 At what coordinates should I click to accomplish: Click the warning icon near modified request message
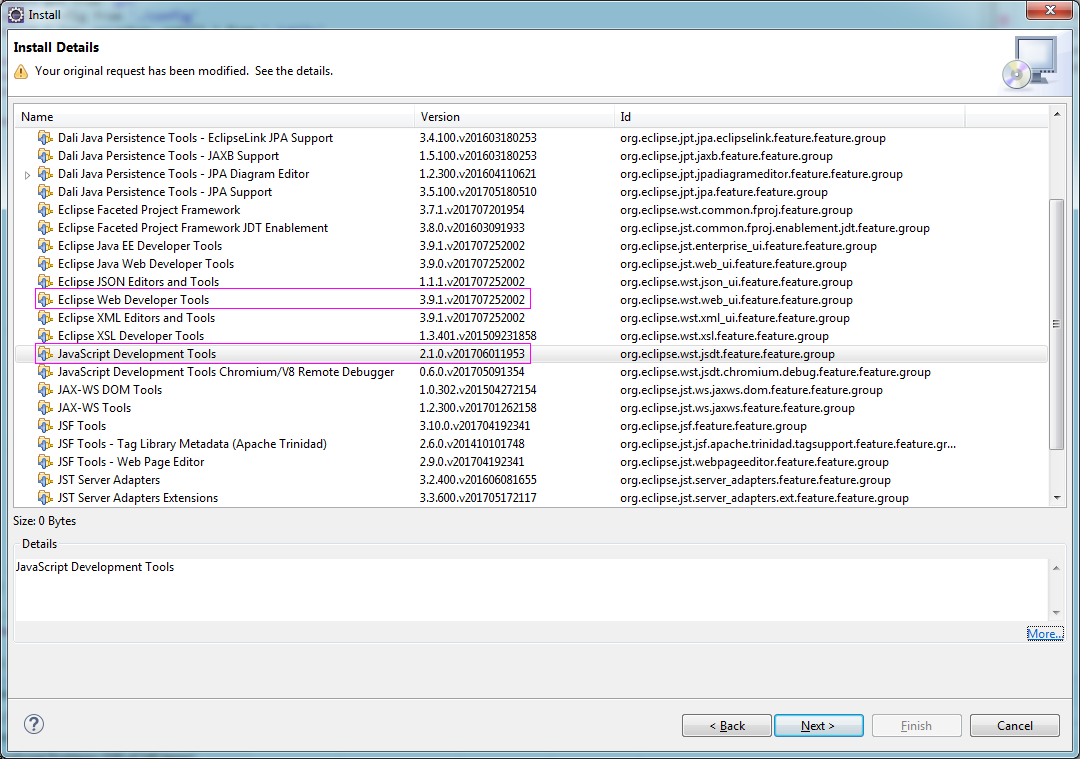[21, 72]
